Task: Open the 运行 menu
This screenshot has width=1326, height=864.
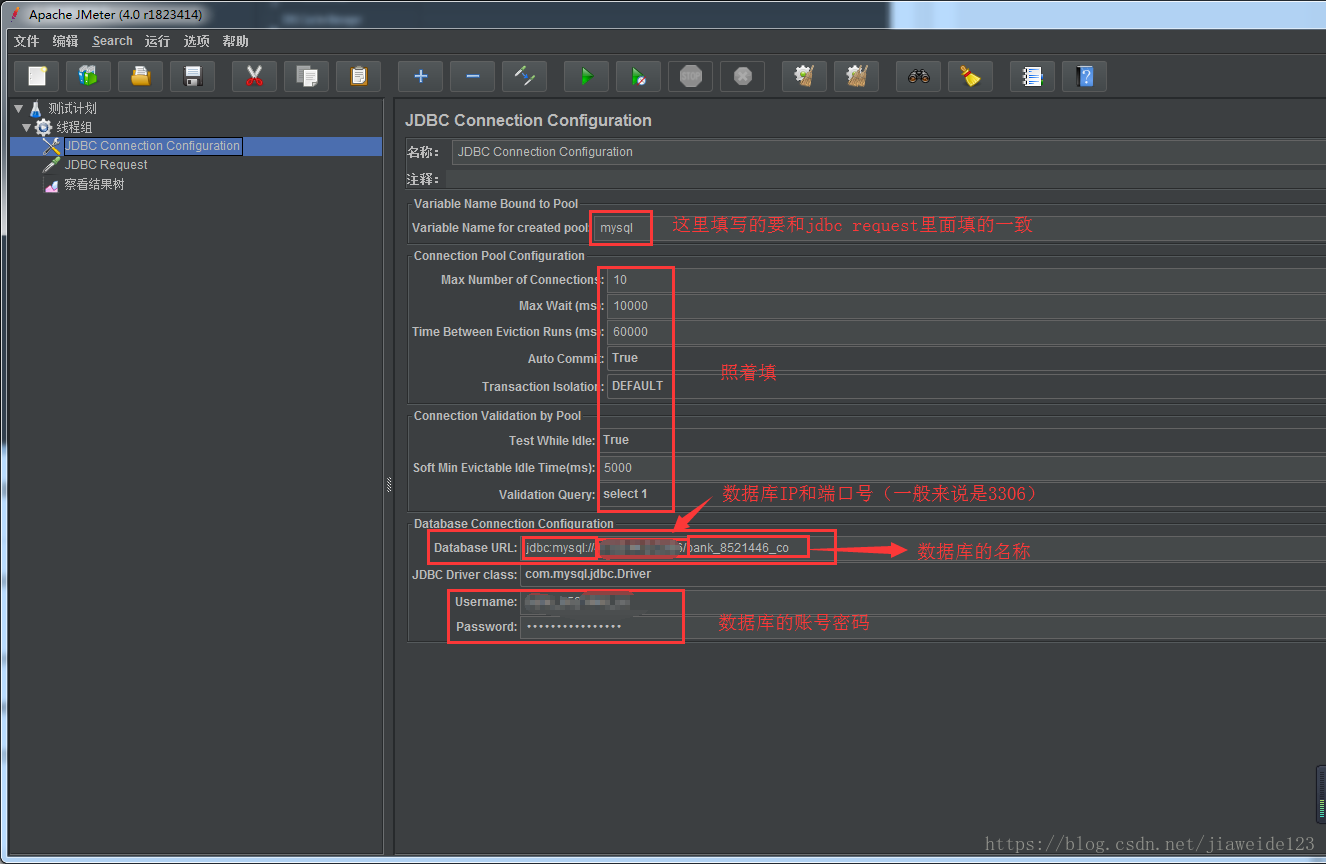Action: (x=157, y=41)
